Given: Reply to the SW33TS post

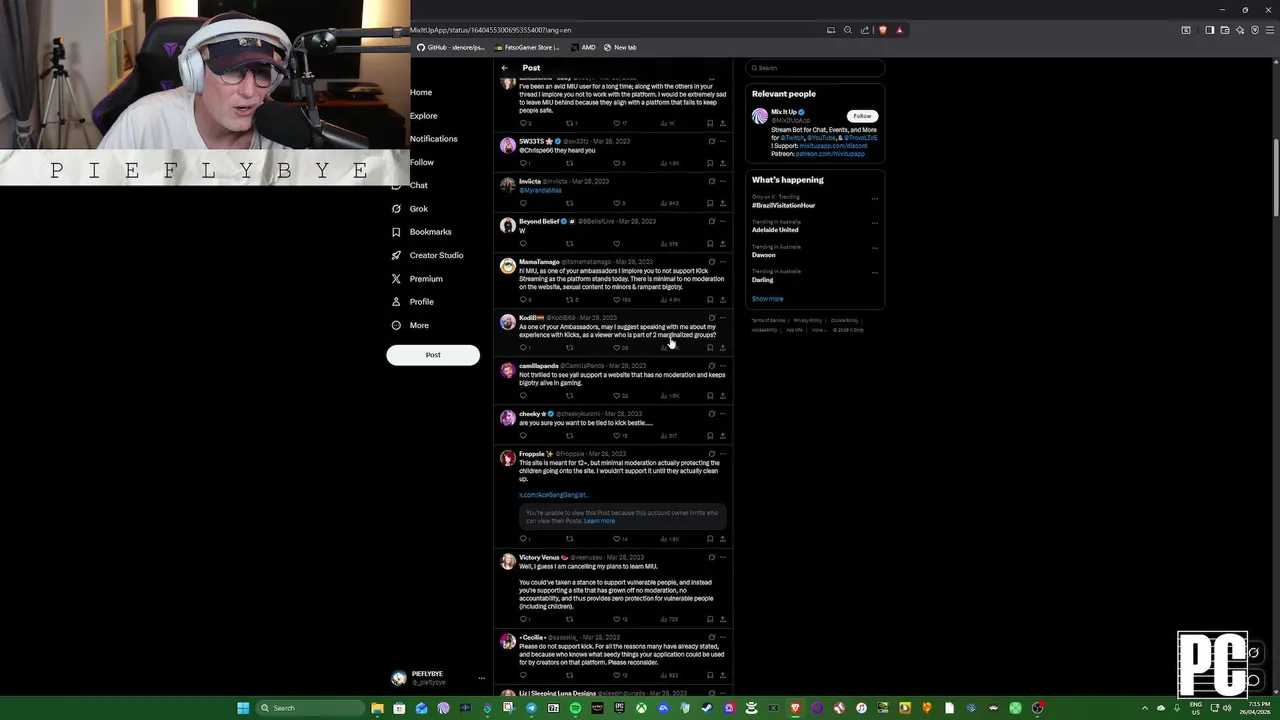Looking at the screenshot, I should tap(524, 163).
